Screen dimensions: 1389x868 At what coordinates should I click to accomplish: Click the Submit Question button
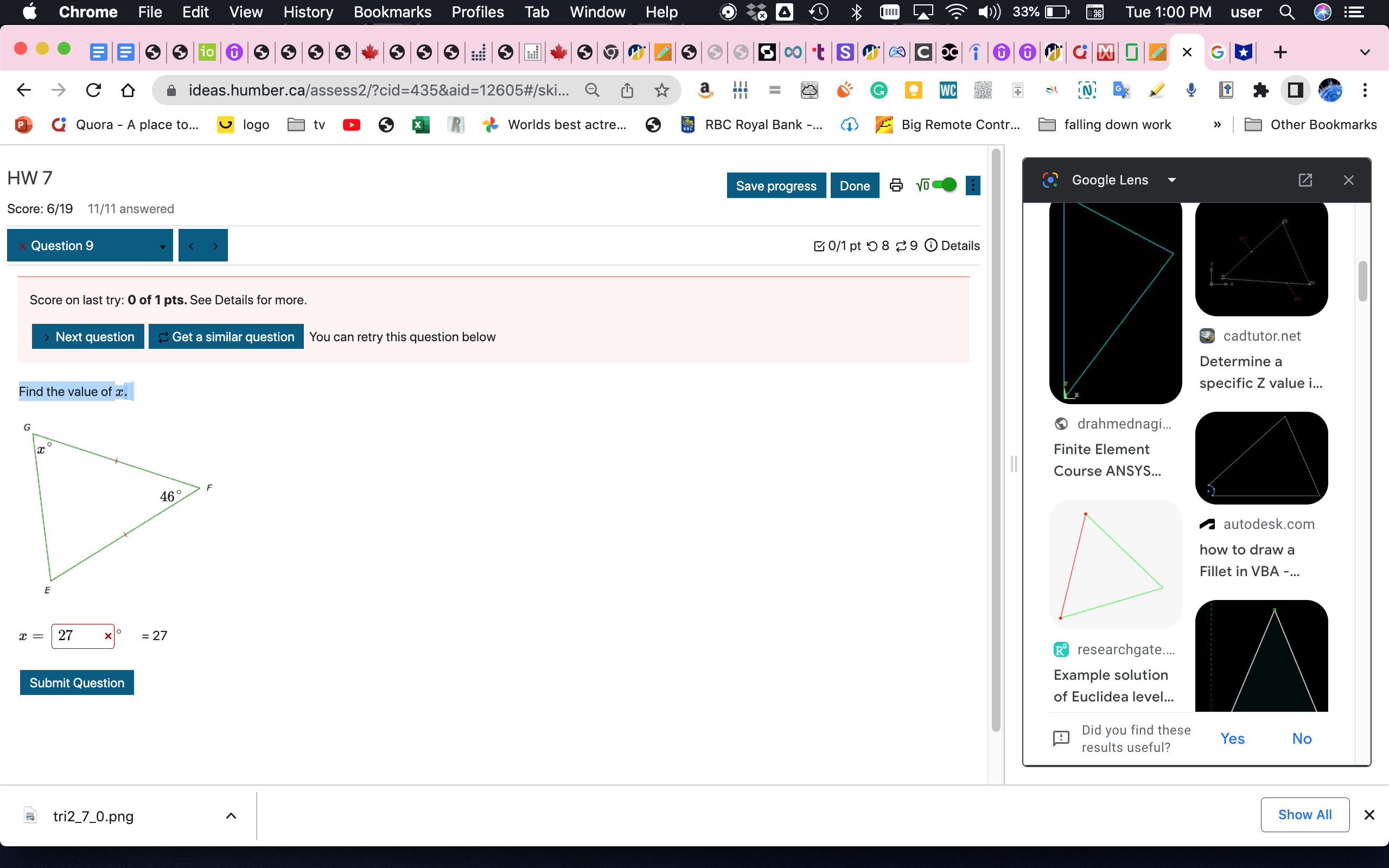tap(77, 682)
